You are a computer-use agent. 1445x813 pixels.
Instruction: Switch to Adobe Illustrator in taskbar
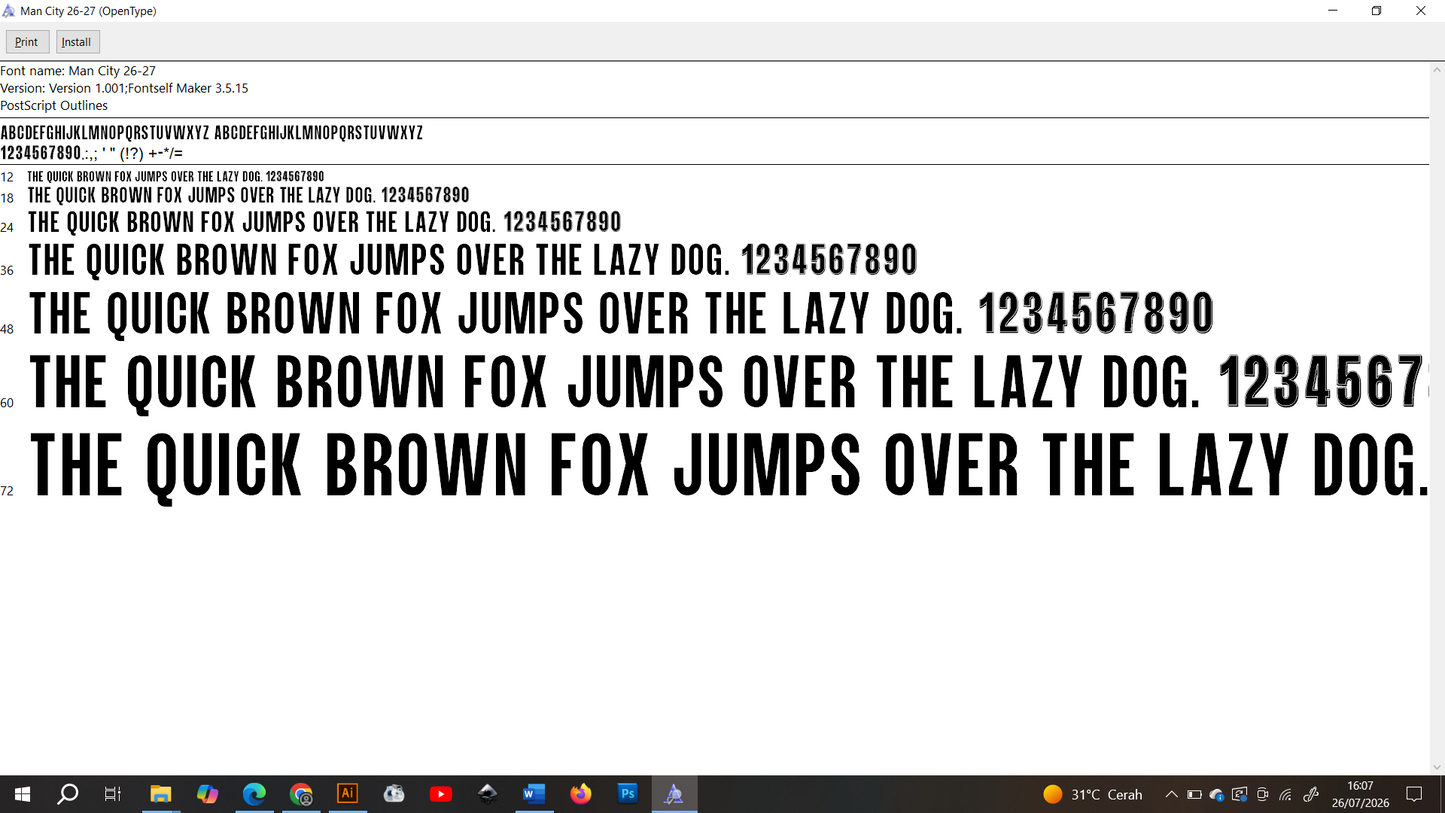click(347, 794)
